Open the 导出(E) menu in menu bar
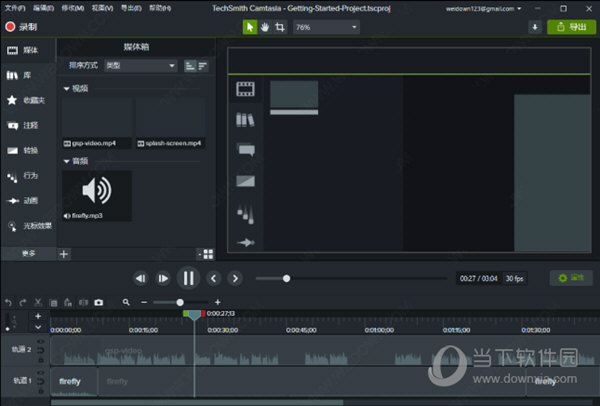The height and width of the screenshot is (406, 600). coord(131,8)
